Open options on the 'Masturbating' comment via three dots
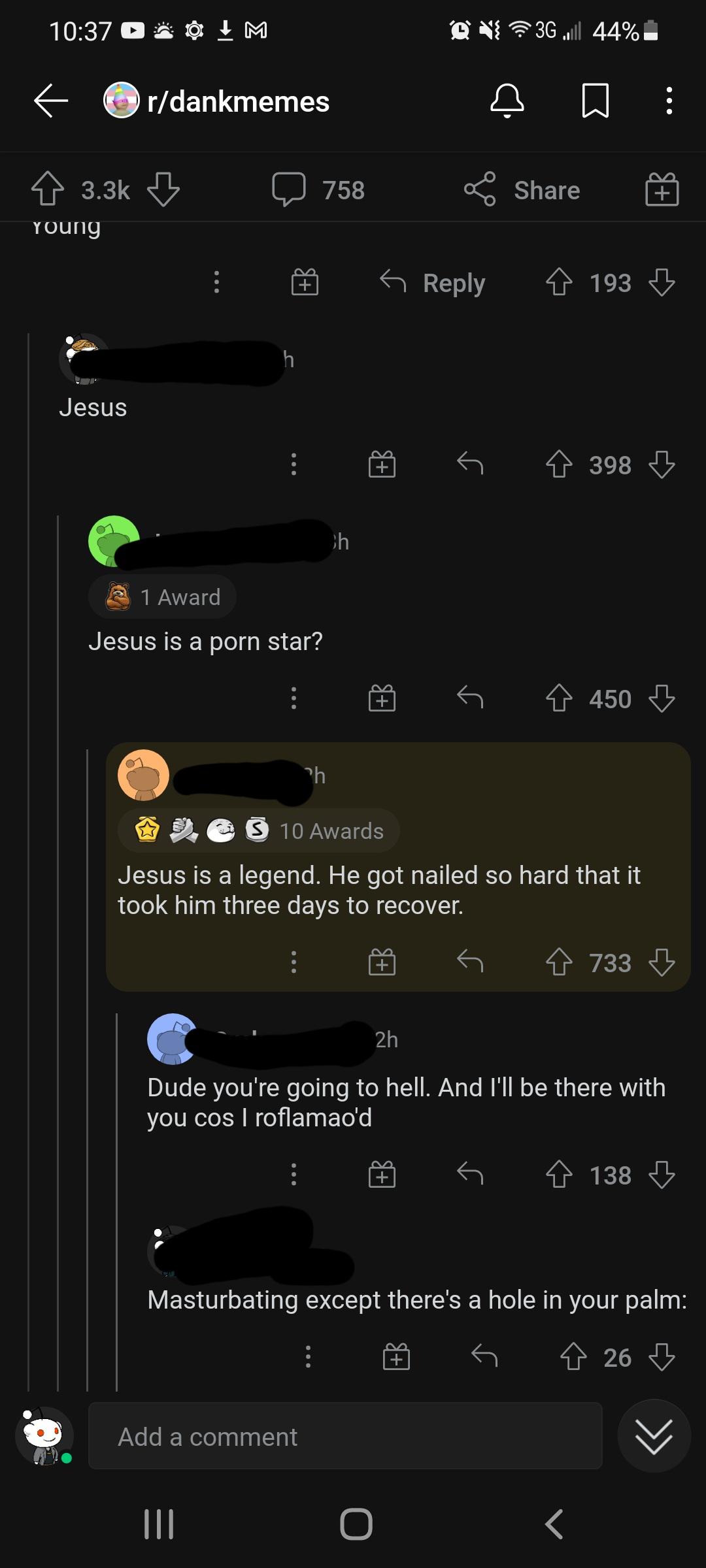This screenshot has height=1568, width=706. pyautogui.click(x=307, y=1358)
